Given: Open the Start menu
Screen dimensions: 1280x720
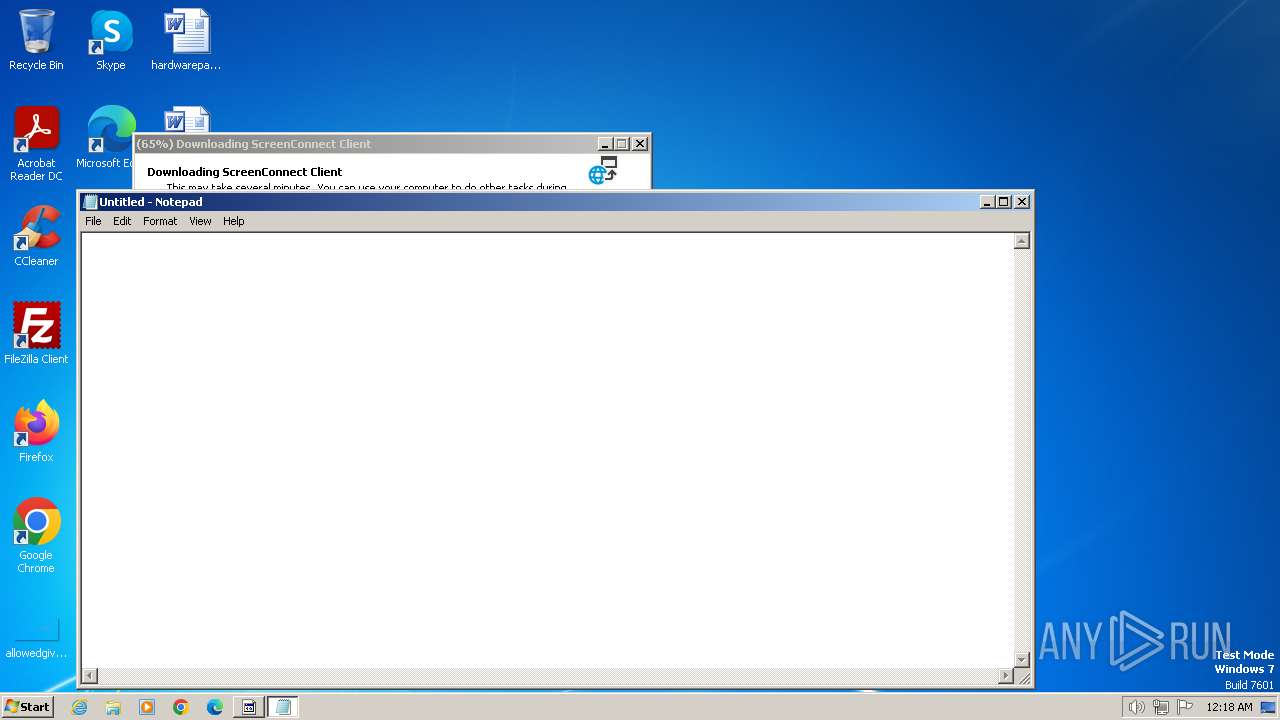Looking at the screenshot, I should pos(28,707).
